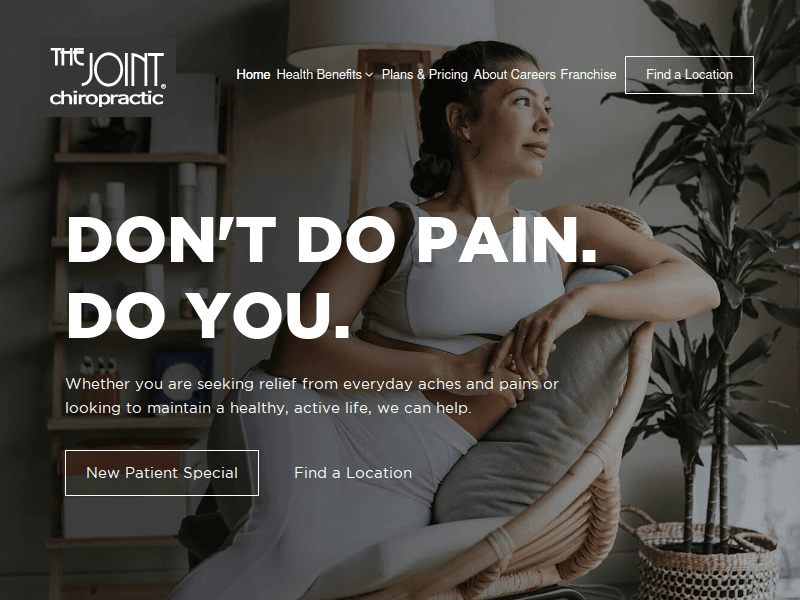Click the DON'T DO PAIN headline
800x600 pixels.
point(332,240)
